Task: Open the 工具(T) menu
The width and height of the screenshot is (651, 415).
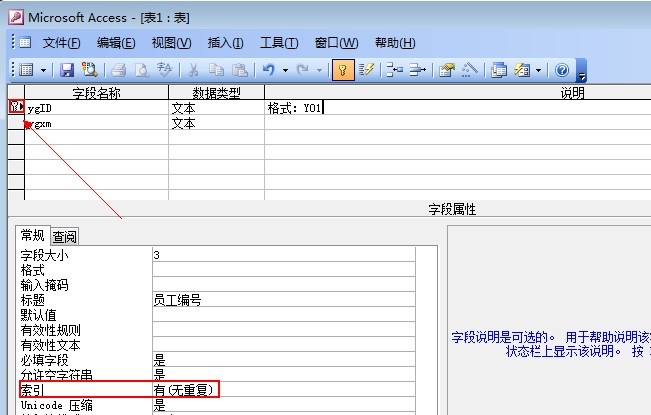Action: (x=279, y=42)
